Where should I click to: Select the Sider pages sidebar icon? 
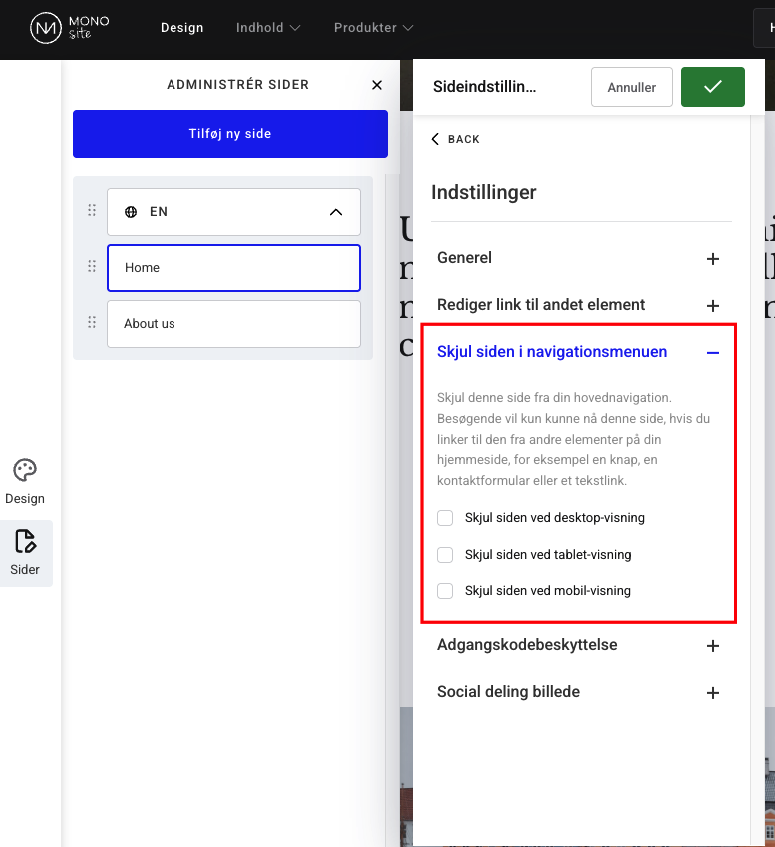click(x=25, y=552)
